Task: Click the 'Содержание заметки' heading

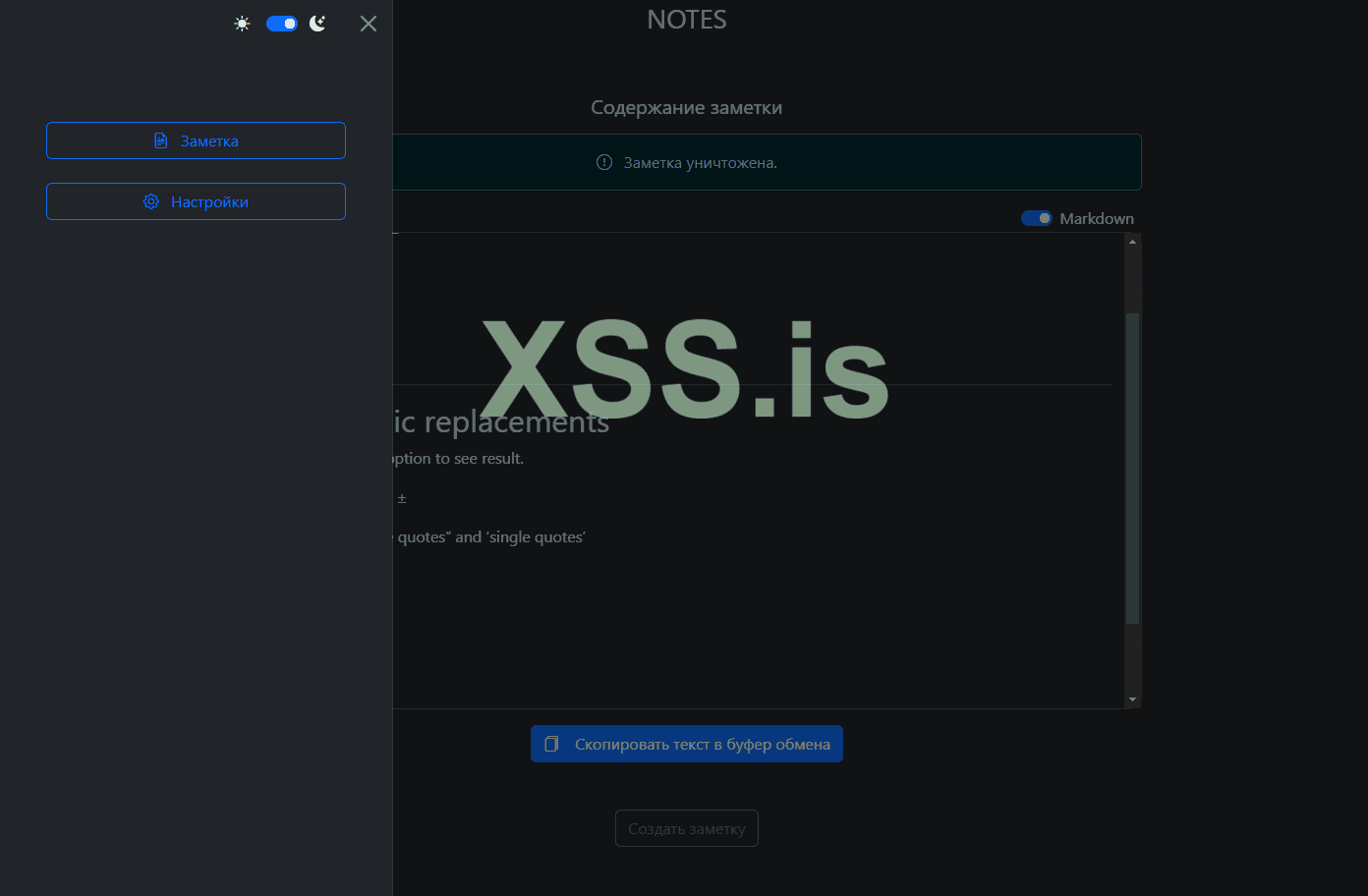Action: (687, 107)
